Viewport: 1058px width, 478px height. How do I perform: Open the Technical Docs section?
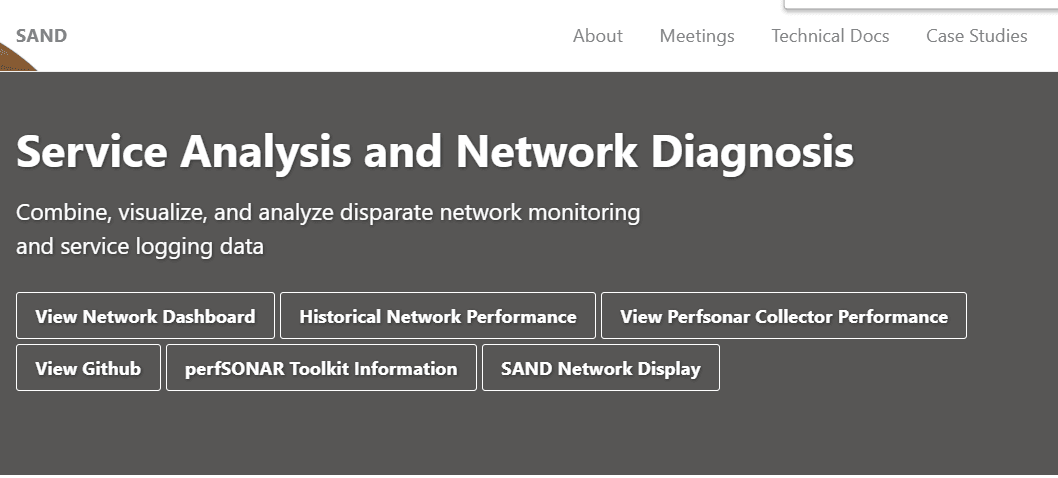tap(830, 36)
